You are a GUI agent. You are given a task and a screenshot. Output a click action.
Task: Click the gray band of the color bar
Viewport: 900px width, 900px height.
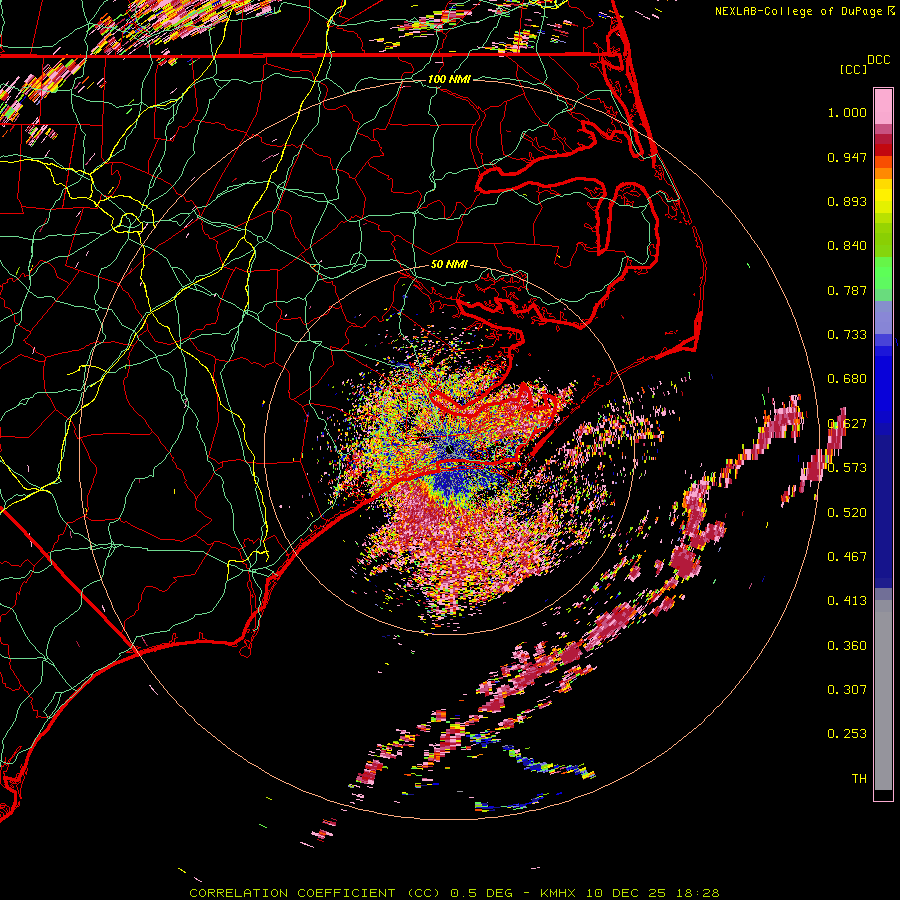point(883,695)
